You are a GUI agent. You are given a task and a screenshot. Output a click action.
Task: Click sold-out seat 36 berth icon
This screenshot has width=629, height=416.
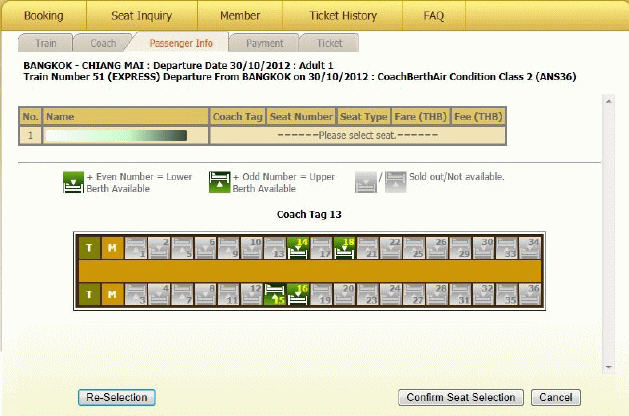pos(533,294)
